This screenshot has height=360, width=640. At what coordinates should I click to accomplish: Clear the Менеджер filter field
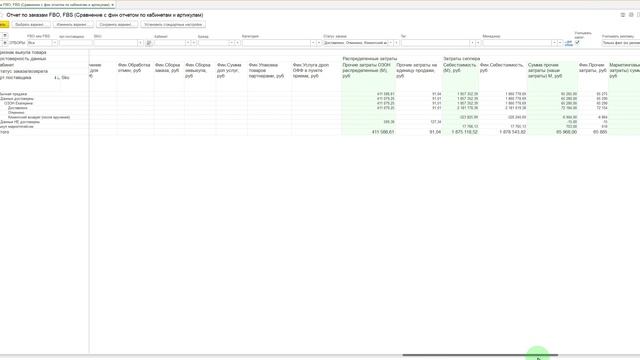(x=560, y=43)
